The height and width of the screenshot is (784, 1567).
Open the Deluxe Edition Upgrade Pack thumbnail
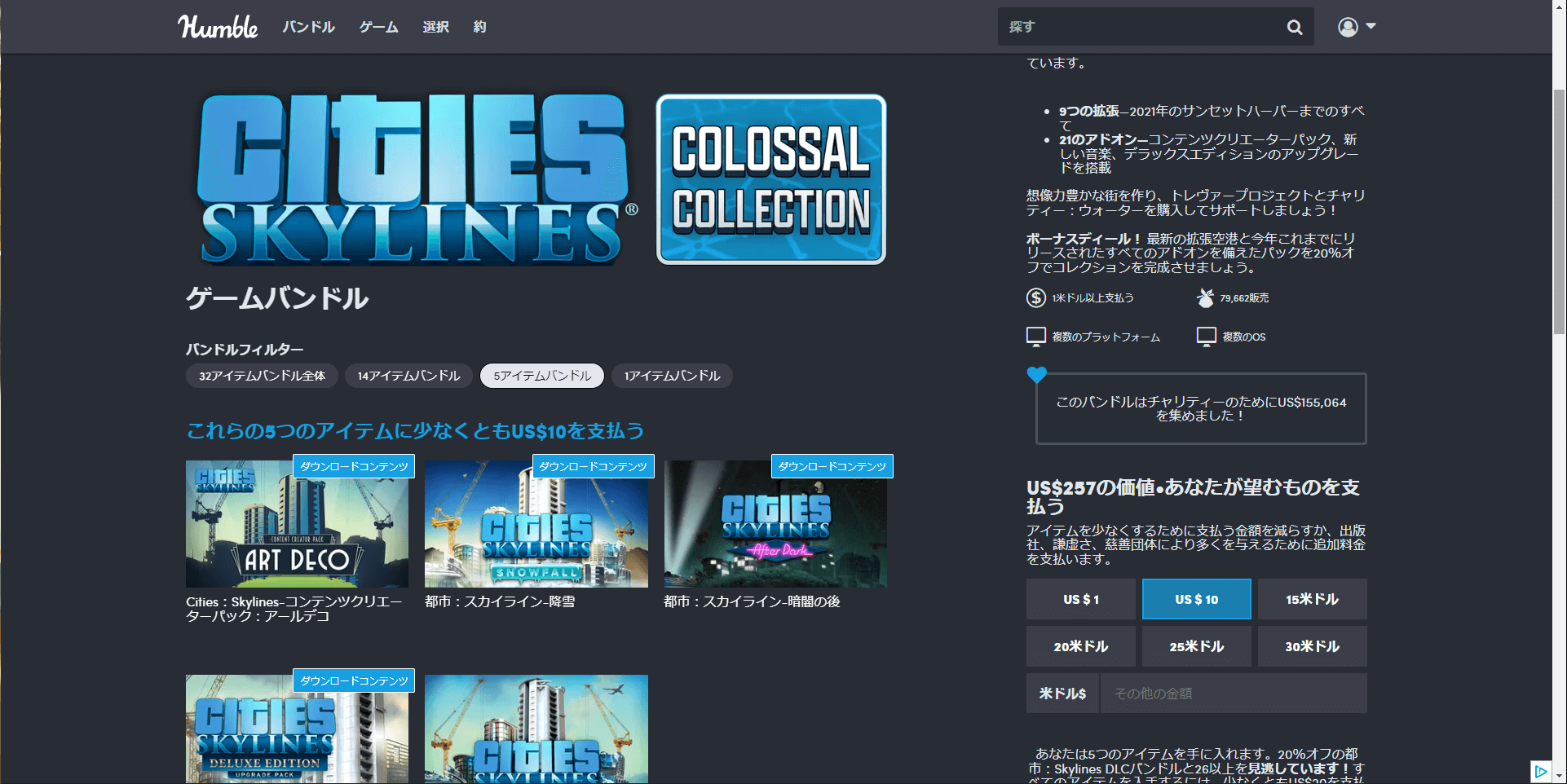pos(297,729)
